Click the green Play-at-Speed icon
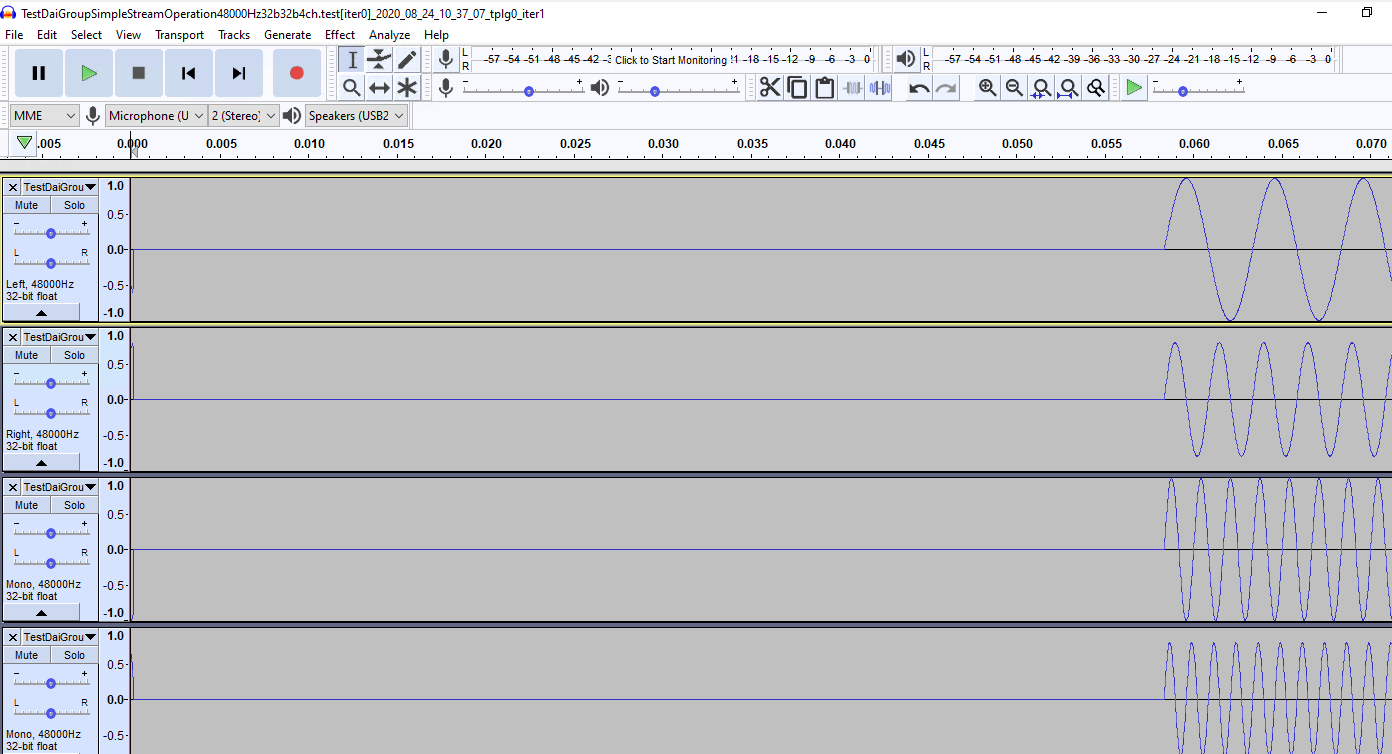The height and width of the screenshot is (754, 1392). [x=1133, y=88]
